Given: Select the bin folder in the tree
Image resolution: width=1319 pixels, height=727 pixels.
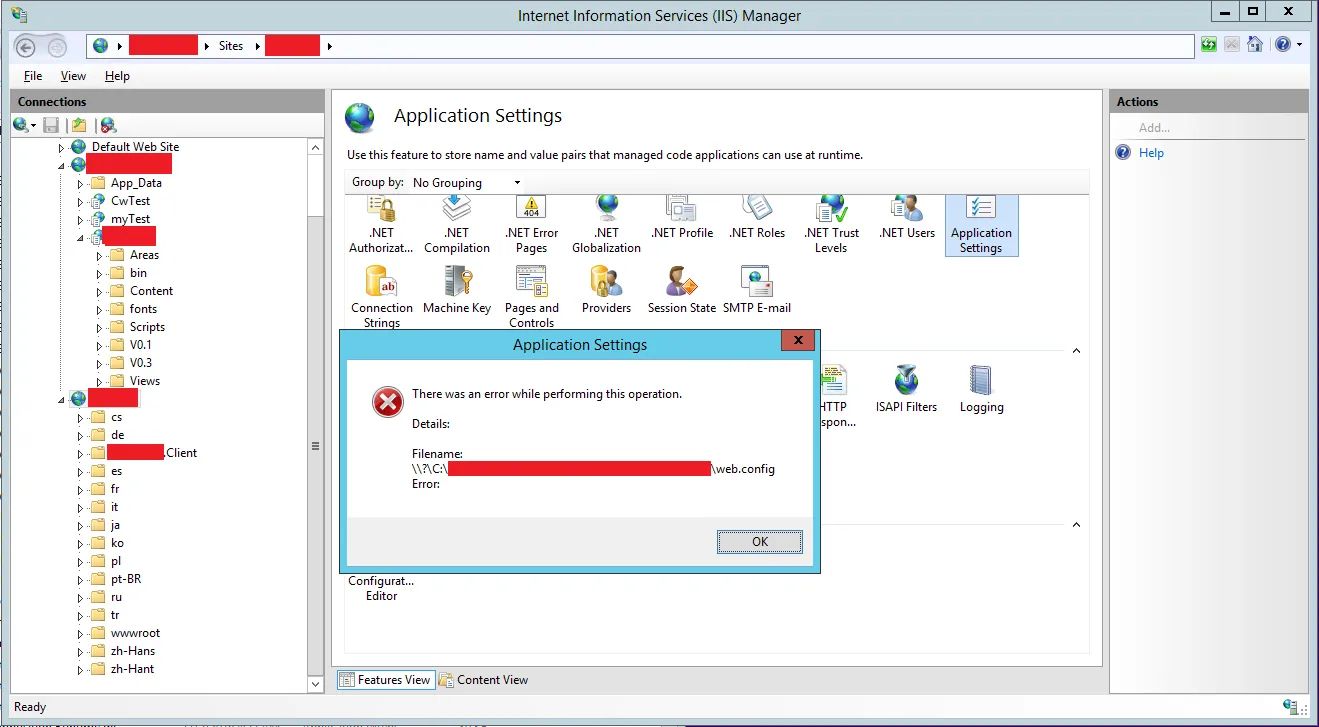Looking at the screenshot, I should 138,273.
